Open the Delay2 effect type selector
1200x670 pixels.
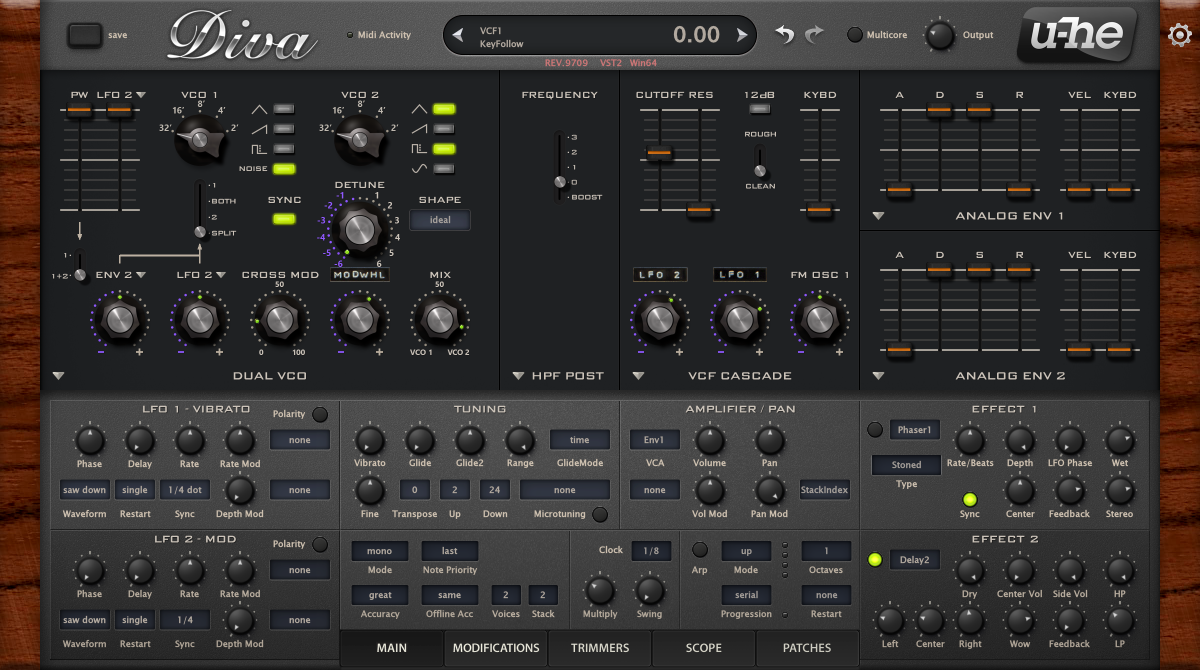[915, 560]
